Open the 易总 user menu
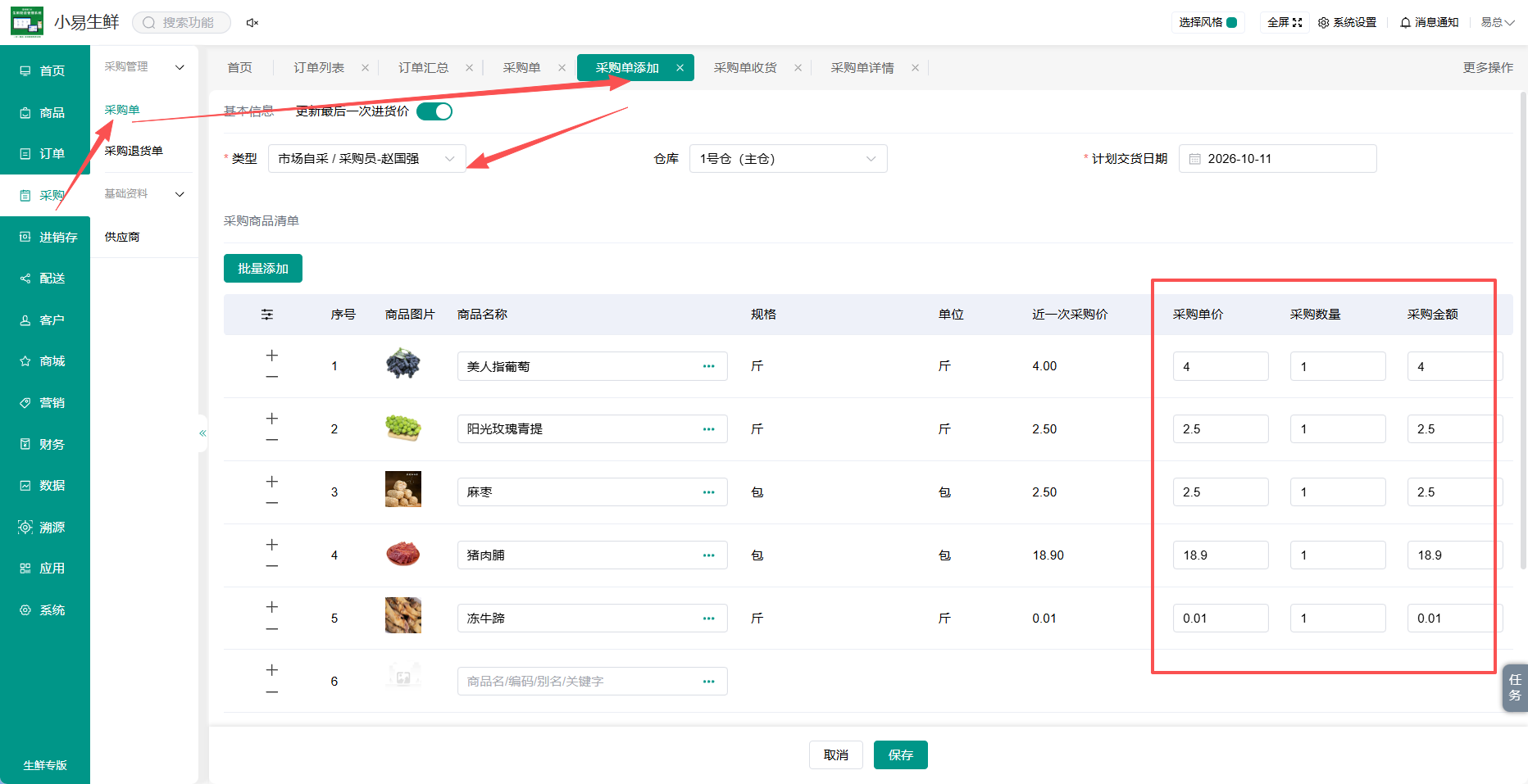The image size is (1528, 784). click(x=1497, y=23)
